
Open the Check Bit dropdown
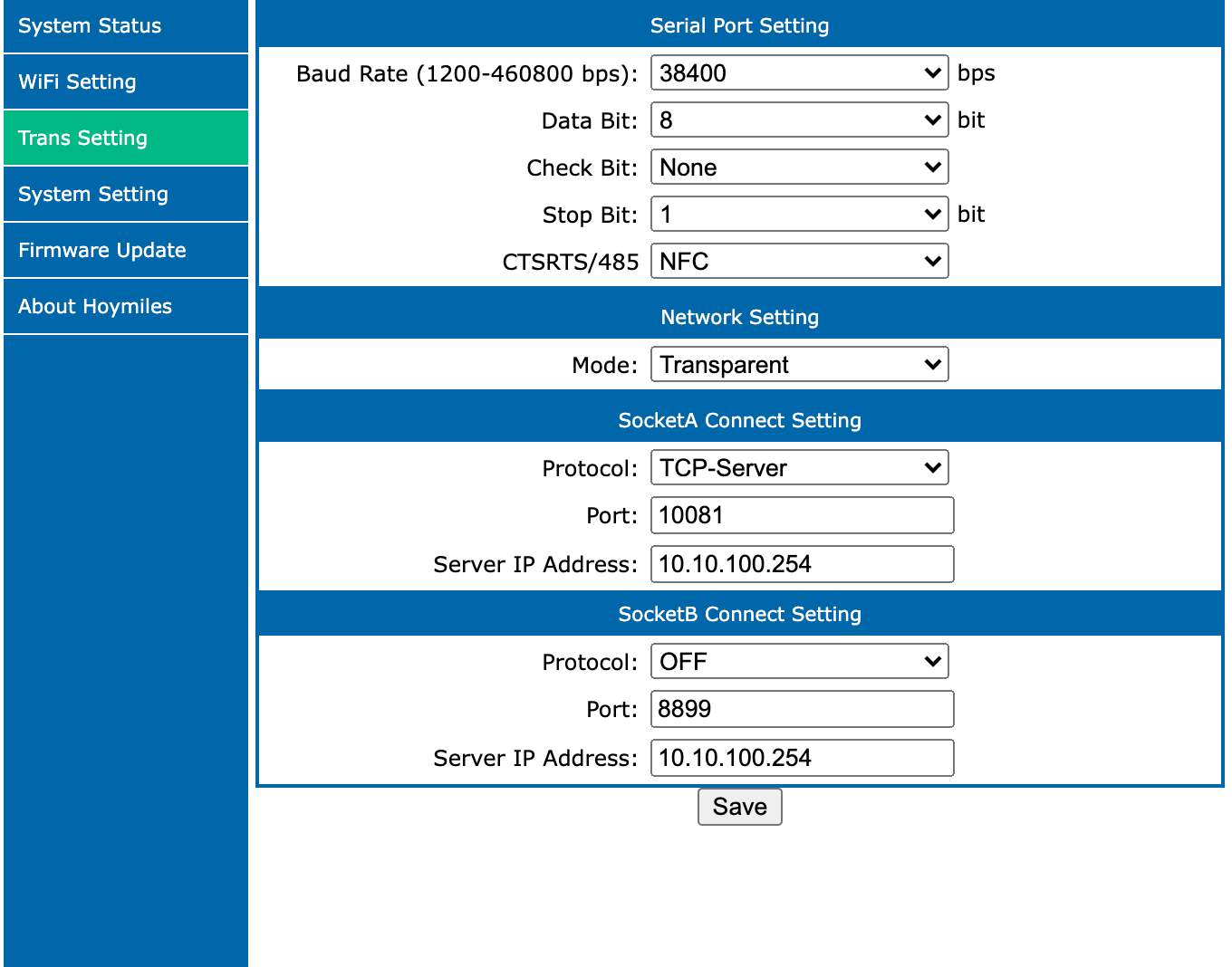[x=800, y=167]
